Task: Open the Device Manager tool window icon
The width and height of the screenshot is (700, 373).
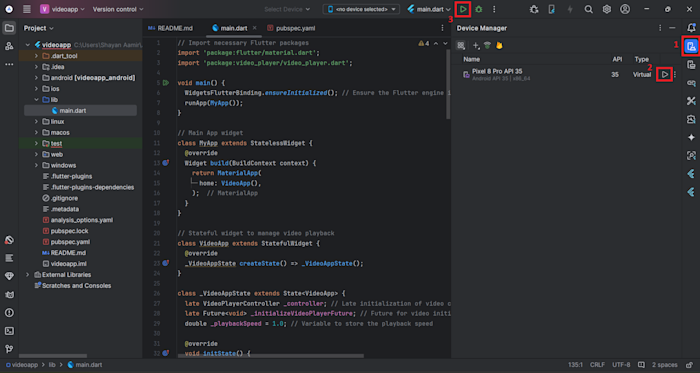Action: (x=691, y=46)
